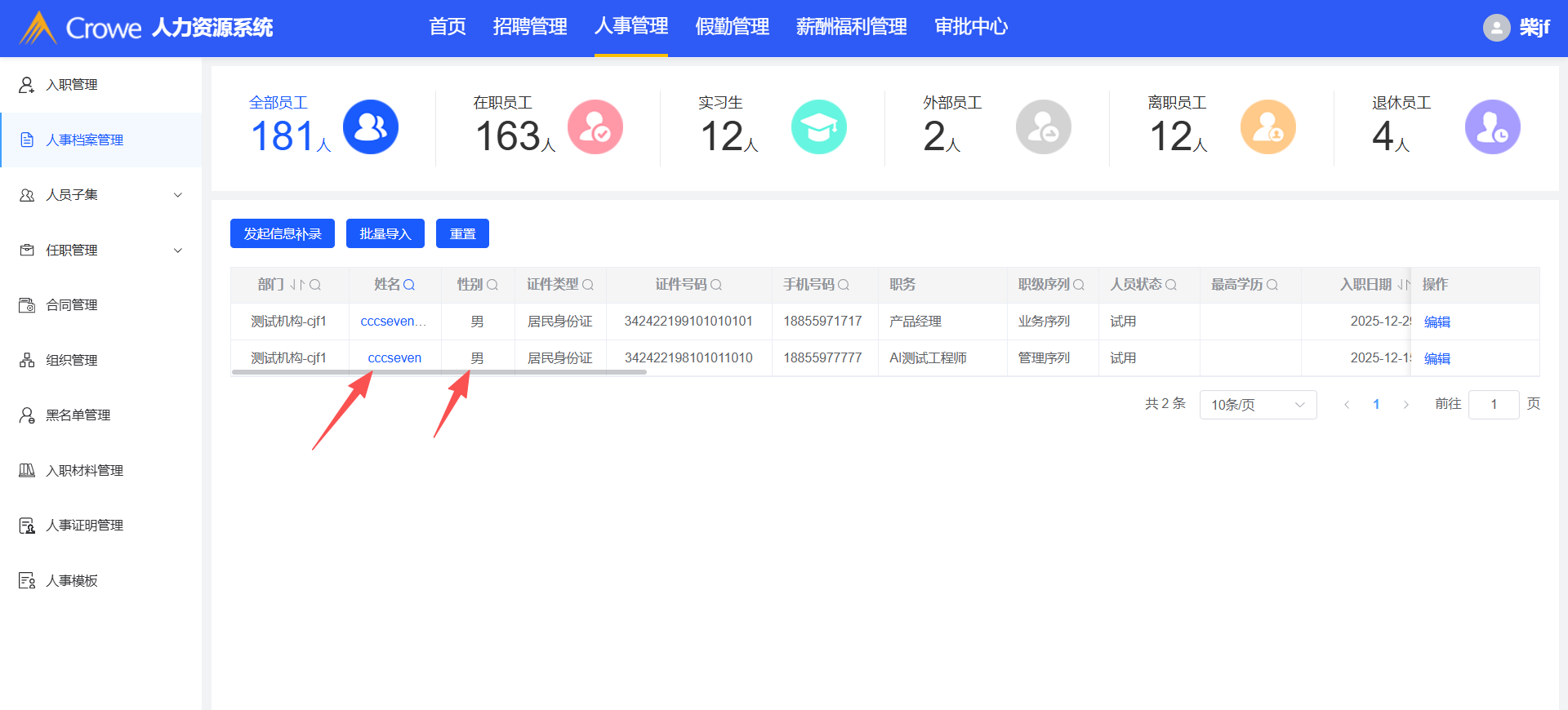Click the 前往 page number input field
This screenshot has height=710, width=1568.
click(1493, 405)
